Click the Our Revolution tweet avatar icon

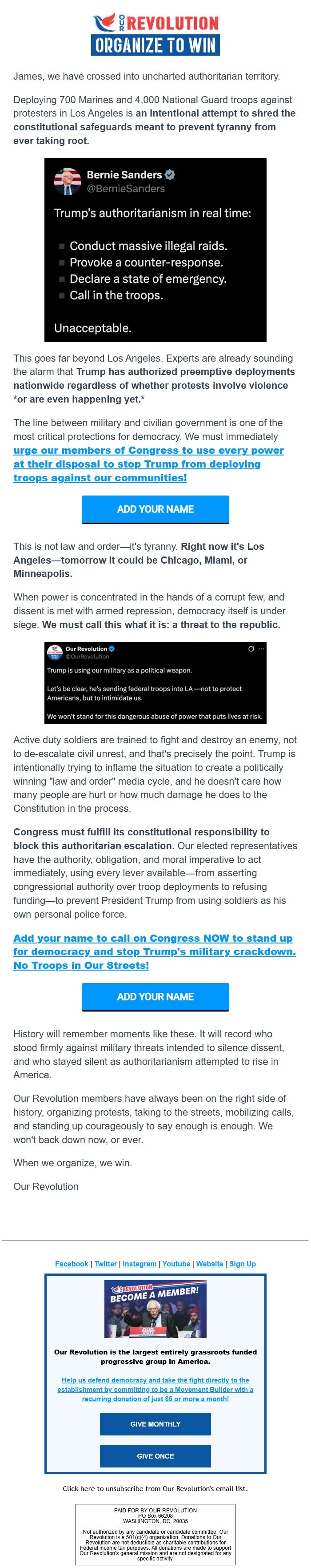point(55,652)
